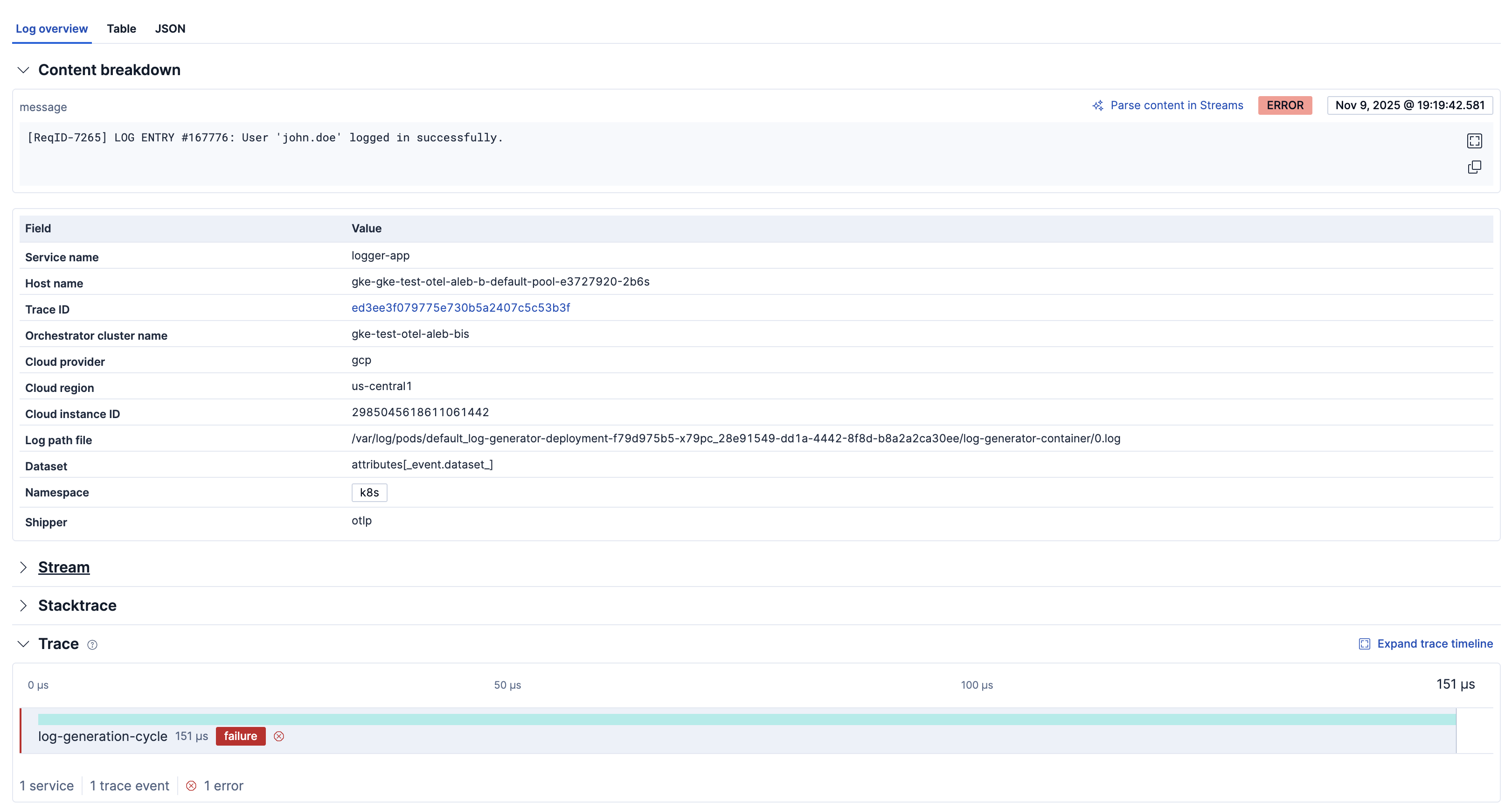Click the Expand trace timeline button
This screenshot has height=810, width=1512.
pos(1435,644)
